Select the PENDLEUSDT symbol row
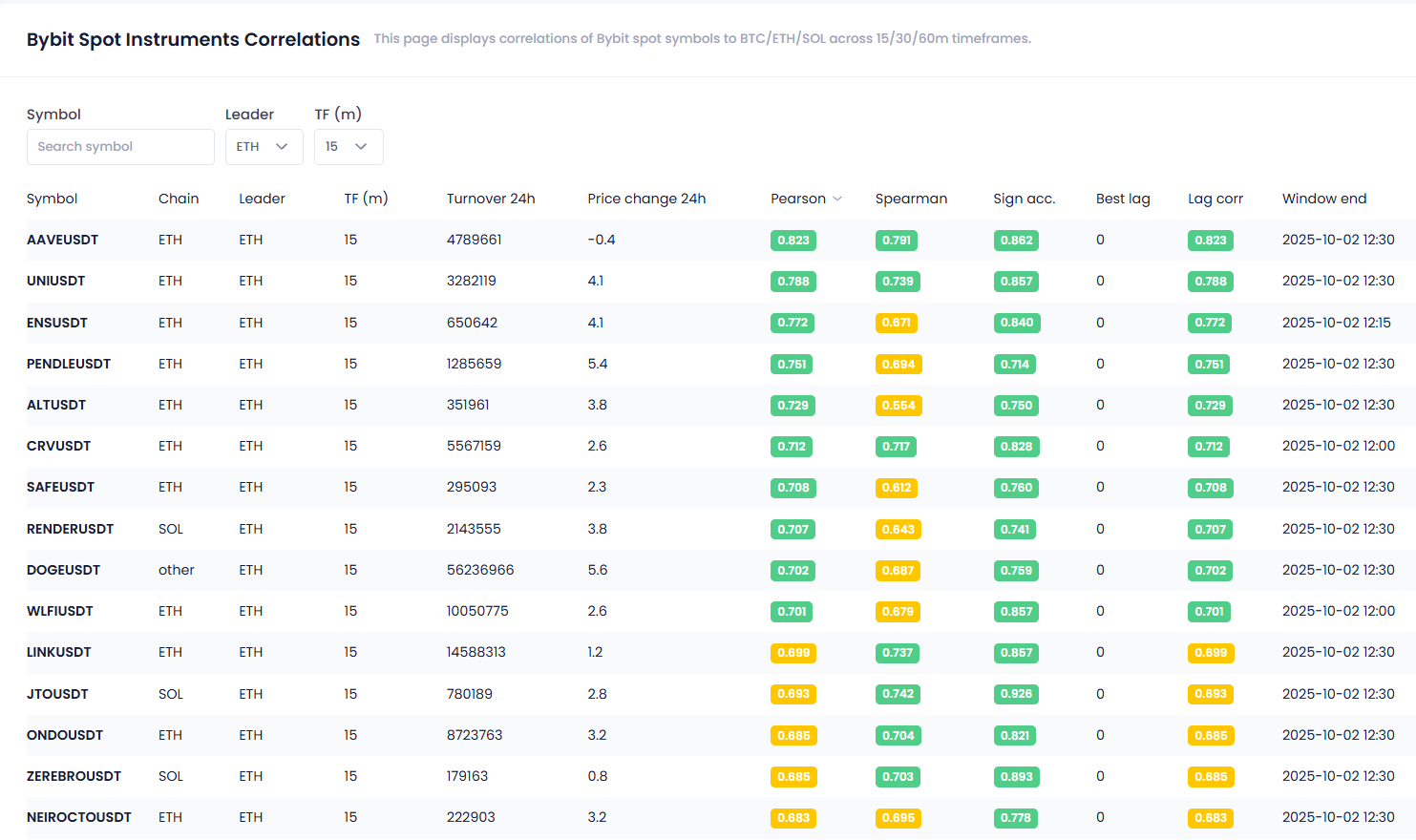Image resolution: width=1416 pixels, height=840 pixels. coord(721,364)
